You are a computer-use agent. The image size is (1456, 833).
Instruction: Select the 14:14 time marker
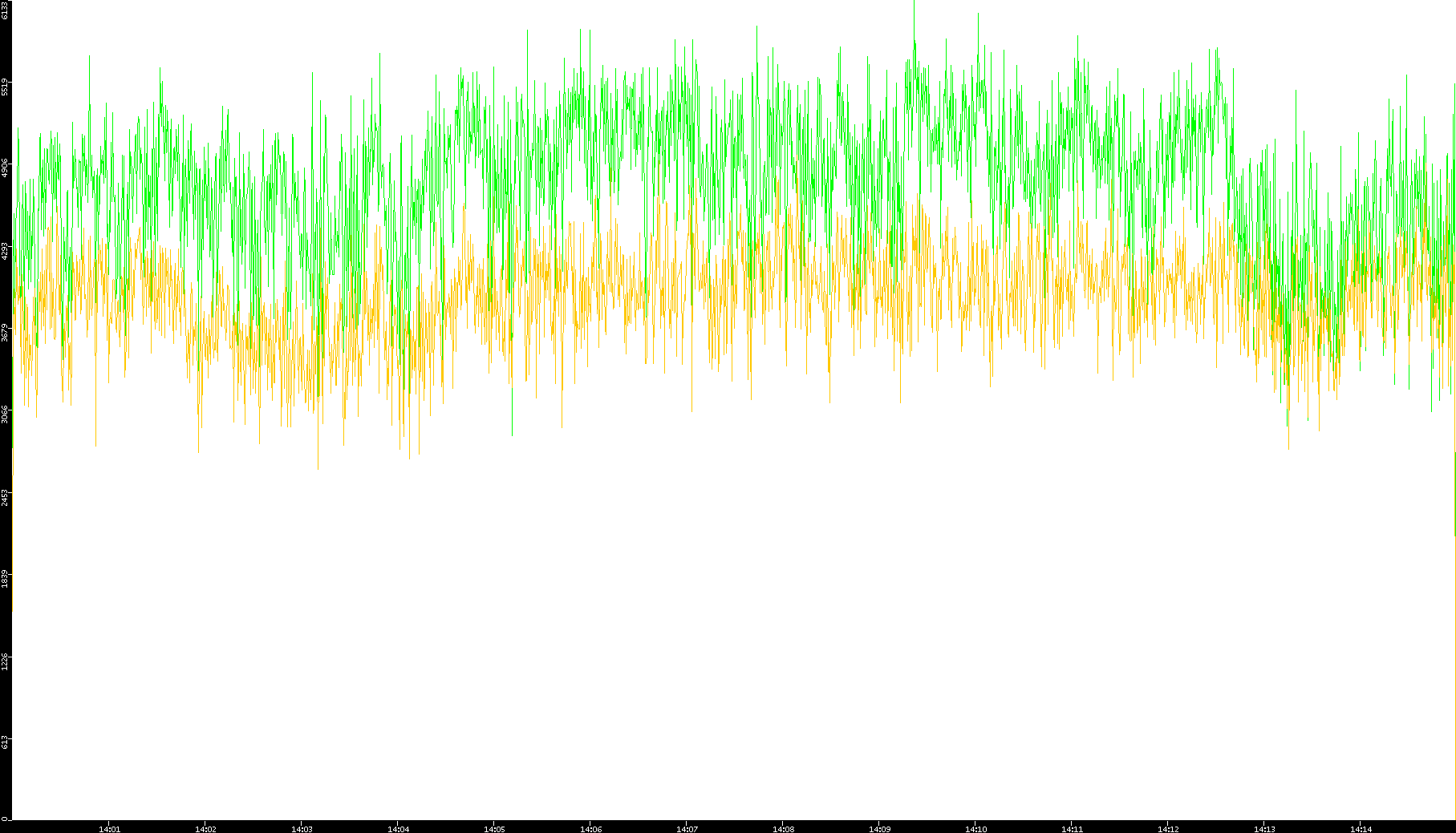coord(1361,828)
